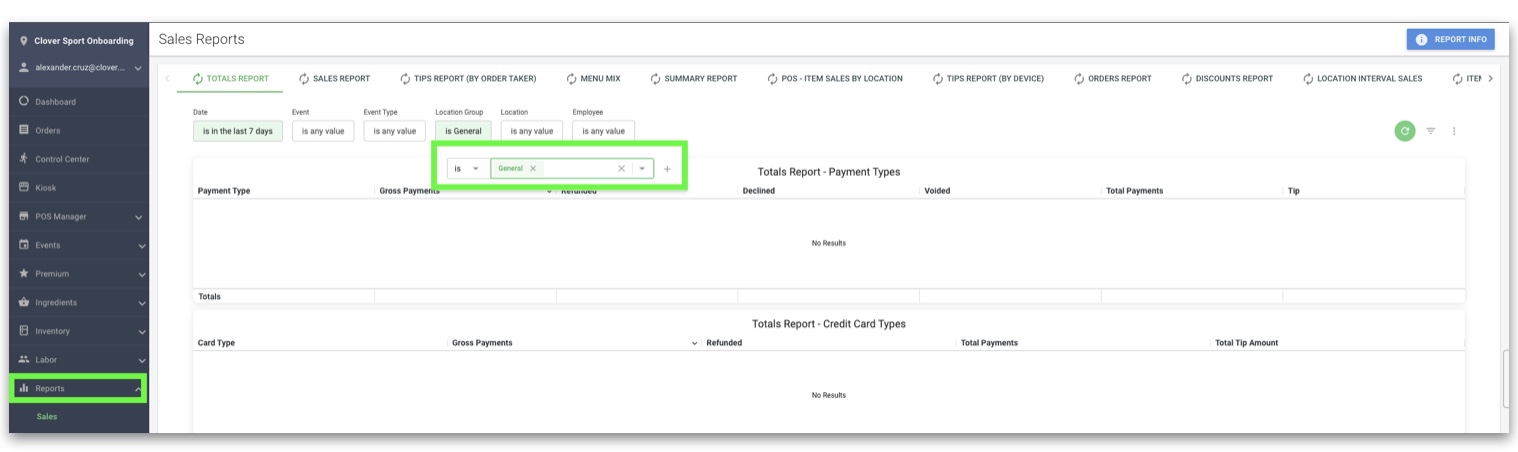Edit the Location filter value
The image size is (1518, 452).
[x=532, y=131]
